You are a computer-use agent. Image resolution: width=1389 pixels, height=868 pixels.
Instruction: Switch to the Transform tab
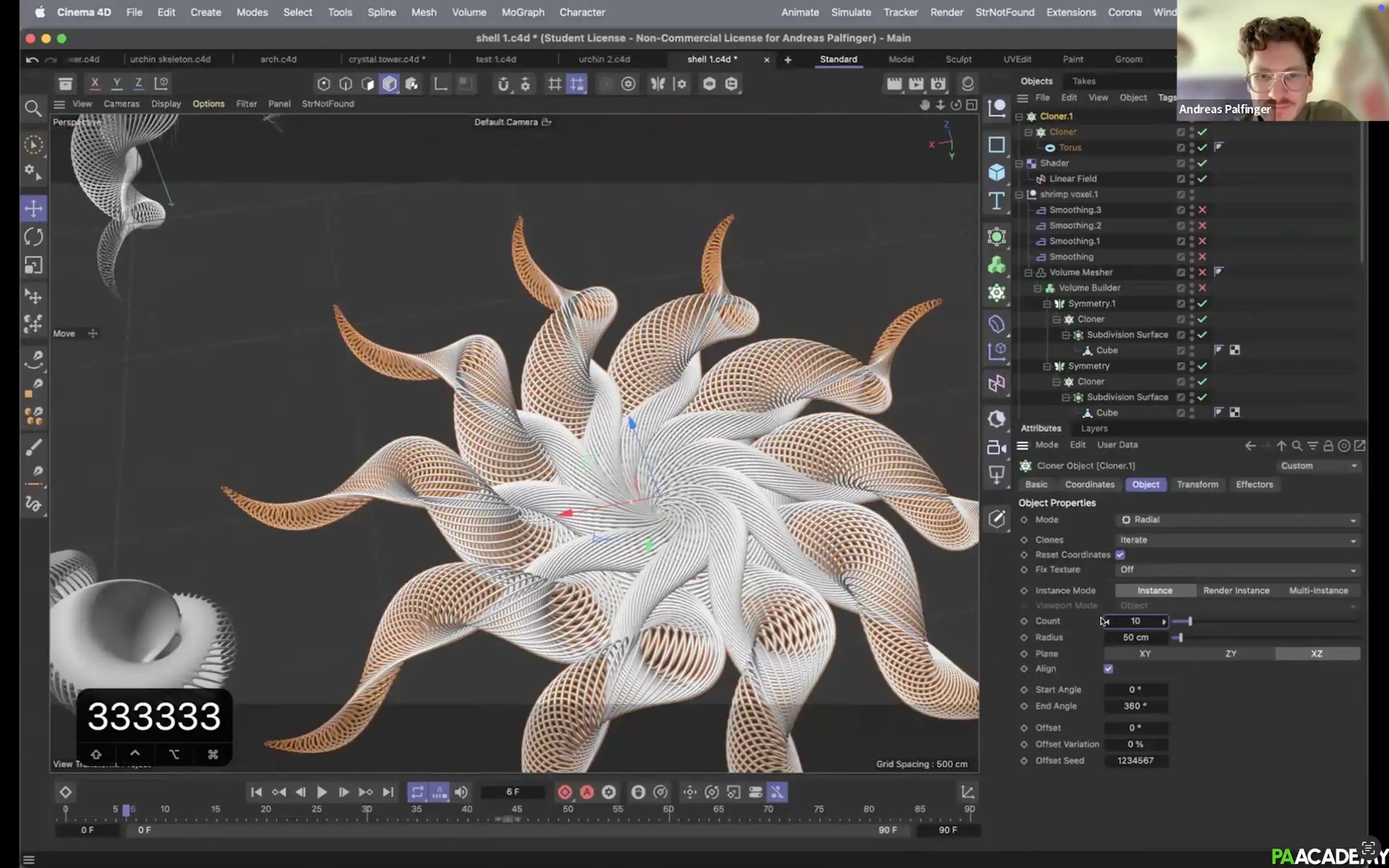(1198, 485)
